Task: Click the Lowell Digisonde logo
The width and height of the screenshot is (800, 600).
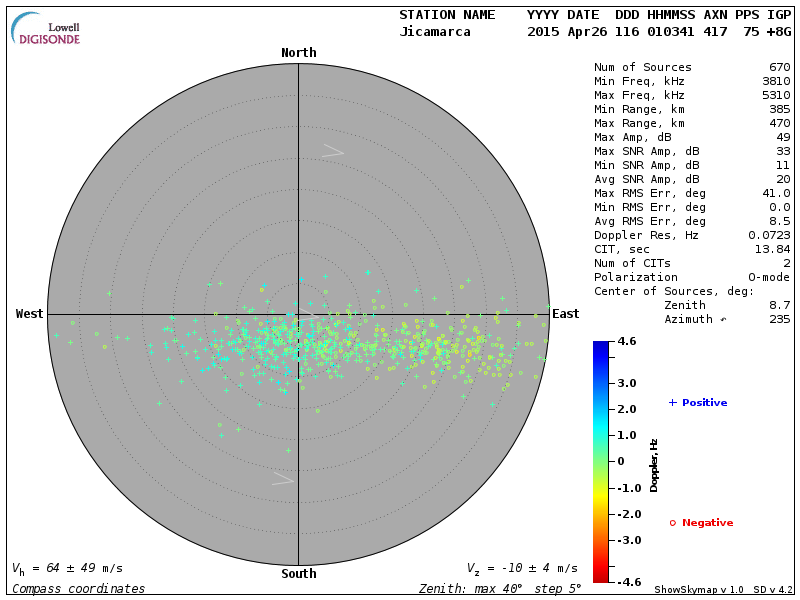Action: [x=46, y=29]
